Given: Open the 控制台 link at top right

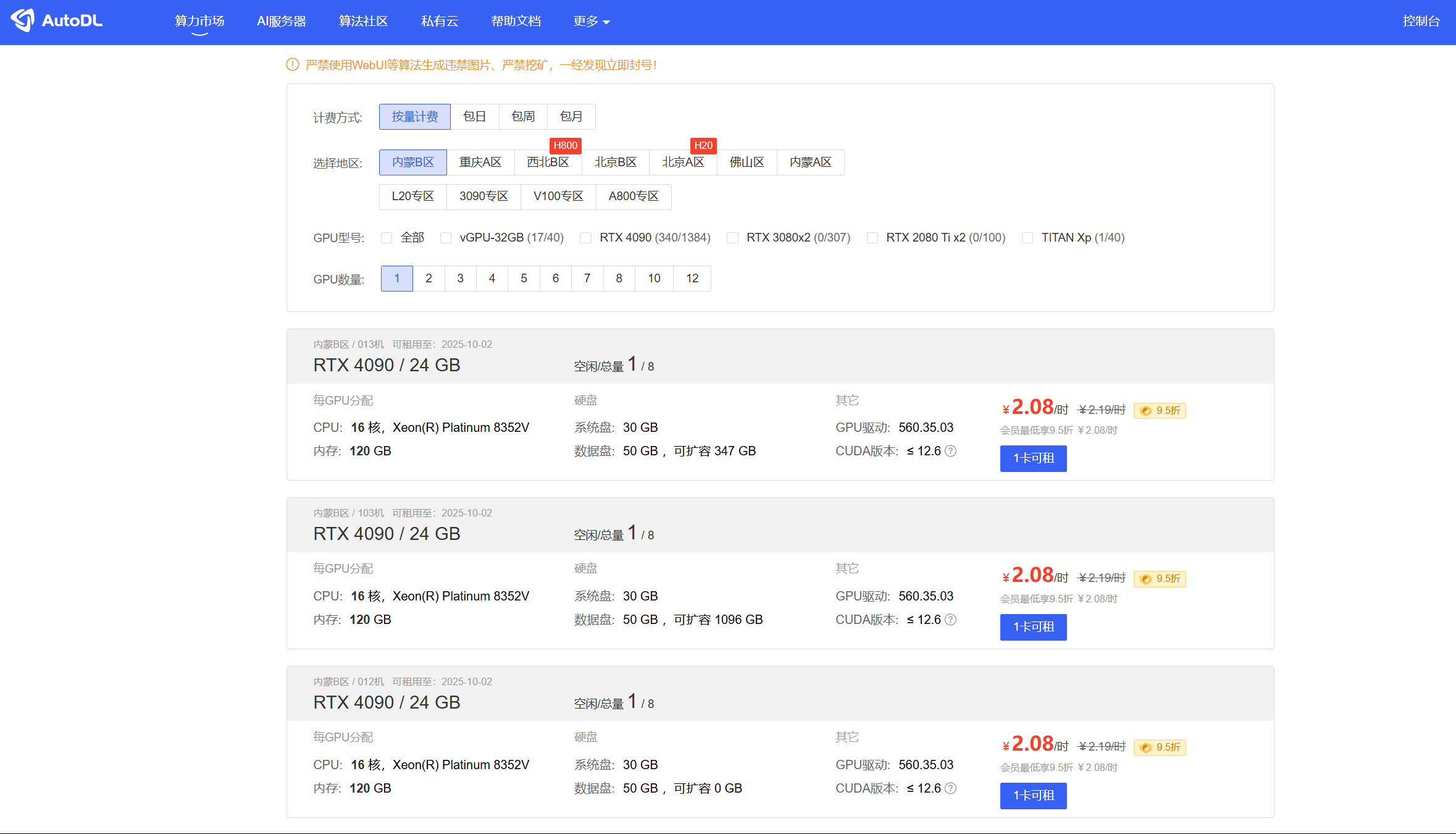Looking at the screenshot, I should pos(1420,22).
